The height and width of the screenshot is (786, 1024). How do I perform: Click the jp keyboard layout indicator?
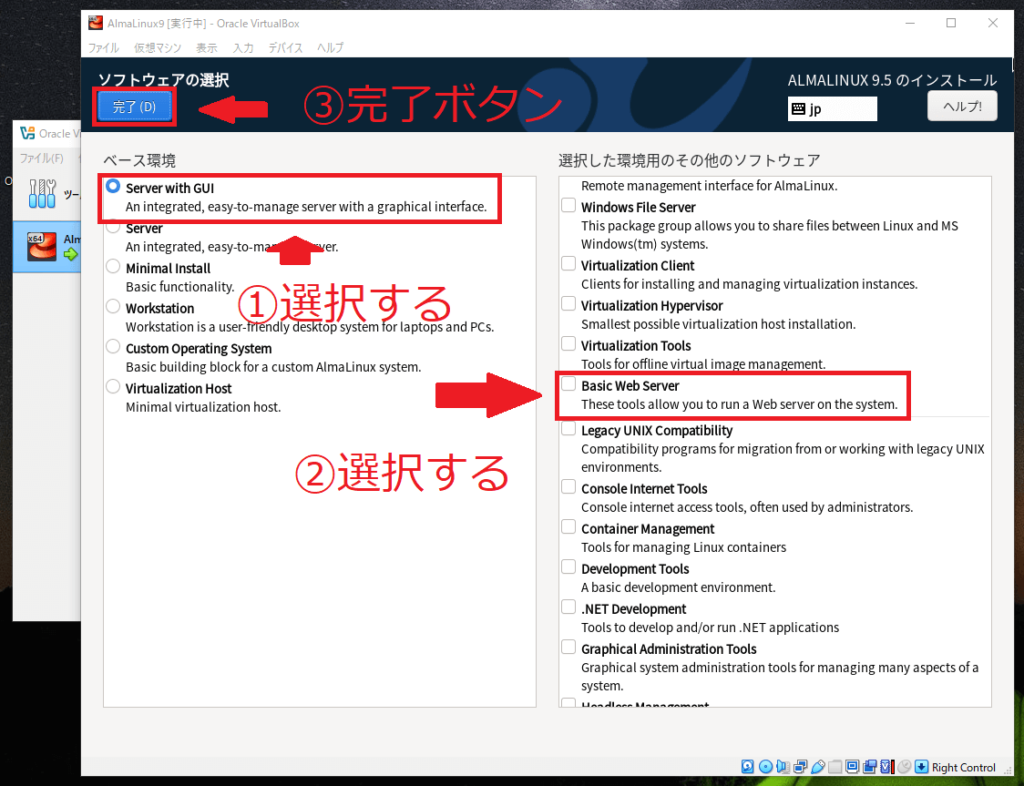pos(832,108)
